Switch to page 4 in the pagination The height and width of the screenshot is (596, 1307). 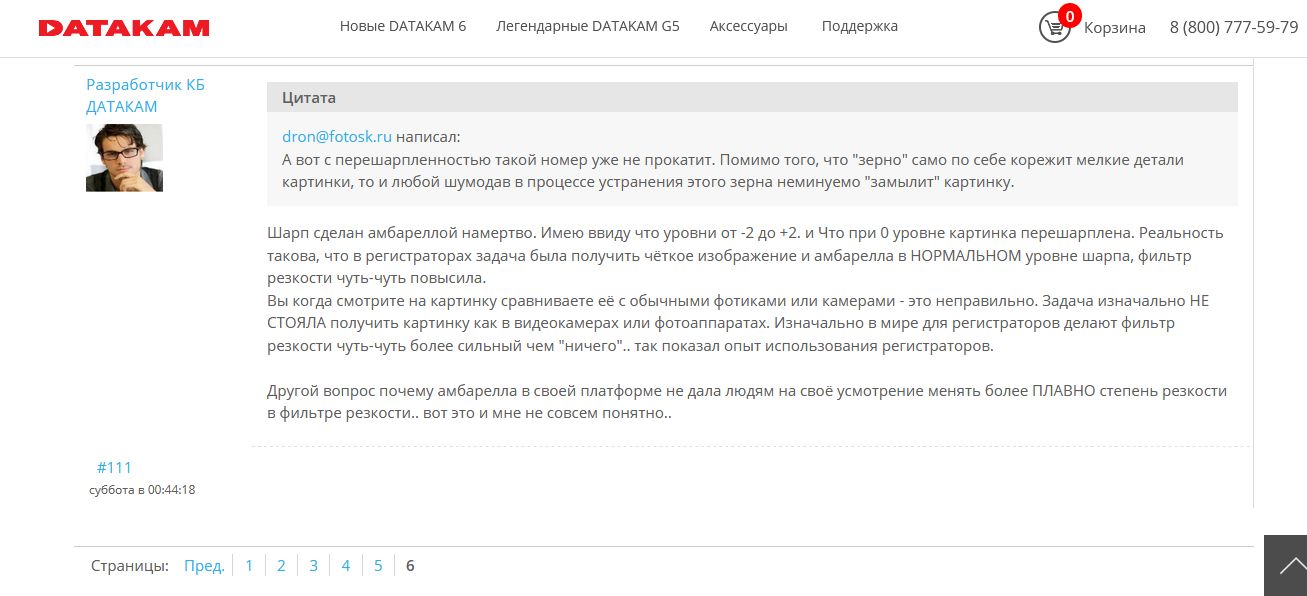tap(345, 566)
